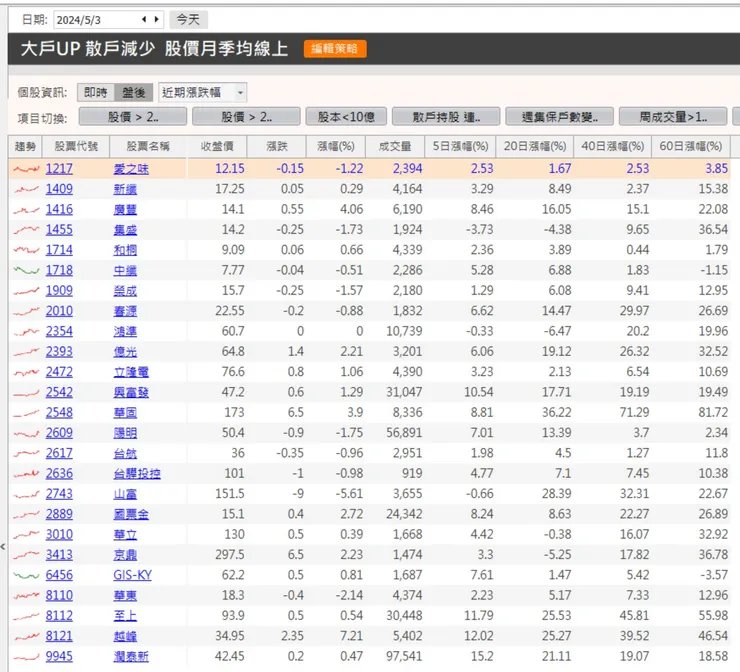Open stock code 2609 link
The image size is (740, 672).
(59, 432)
